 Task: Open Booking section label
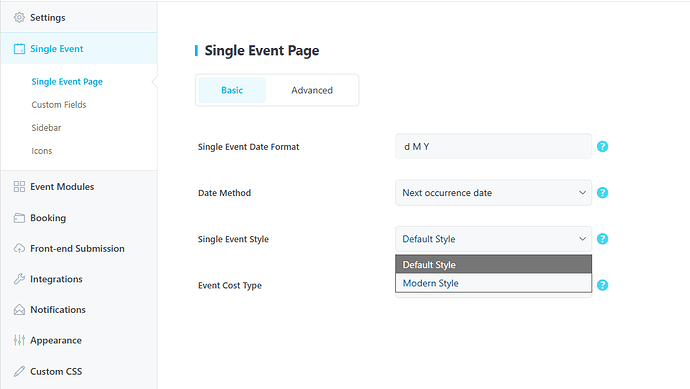pos(48,218)
